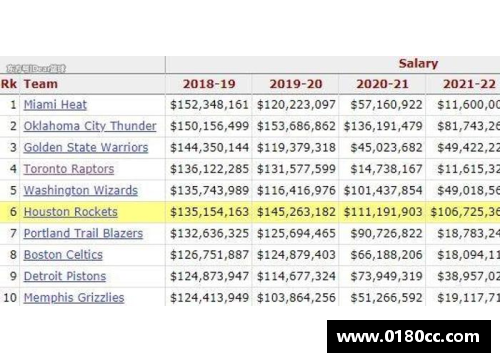Click the Salary group header
This screenshot has width=500, height=362.
[x=418, y=64]
